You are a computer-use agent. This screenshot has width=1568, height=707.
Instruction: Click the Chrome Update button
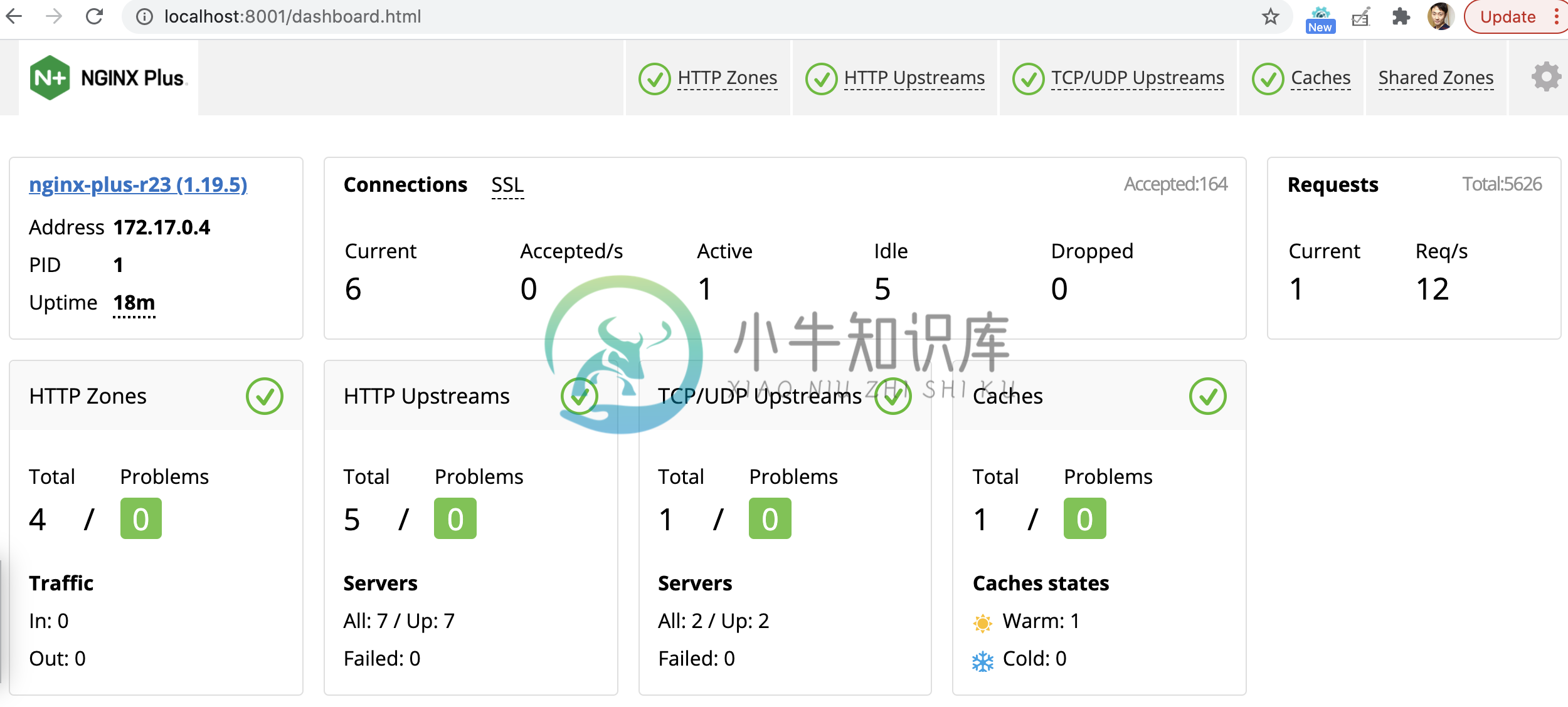(1508, 17)
